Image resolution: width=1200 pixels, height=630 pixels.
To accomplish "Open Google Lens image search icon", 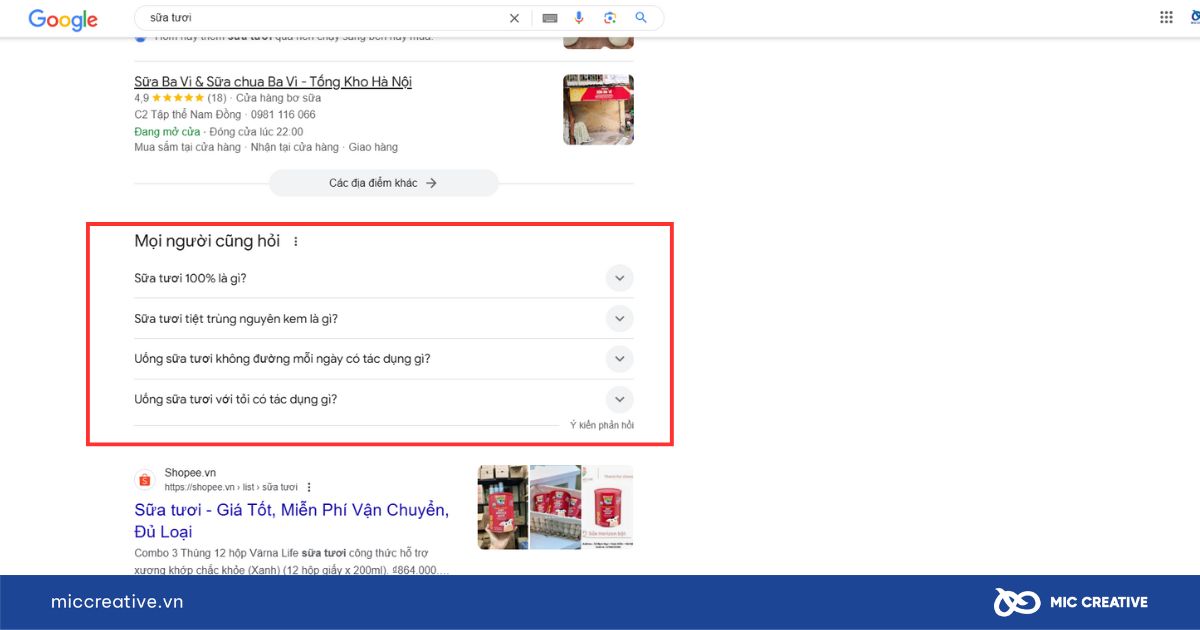I will click(x=610, y=18).
